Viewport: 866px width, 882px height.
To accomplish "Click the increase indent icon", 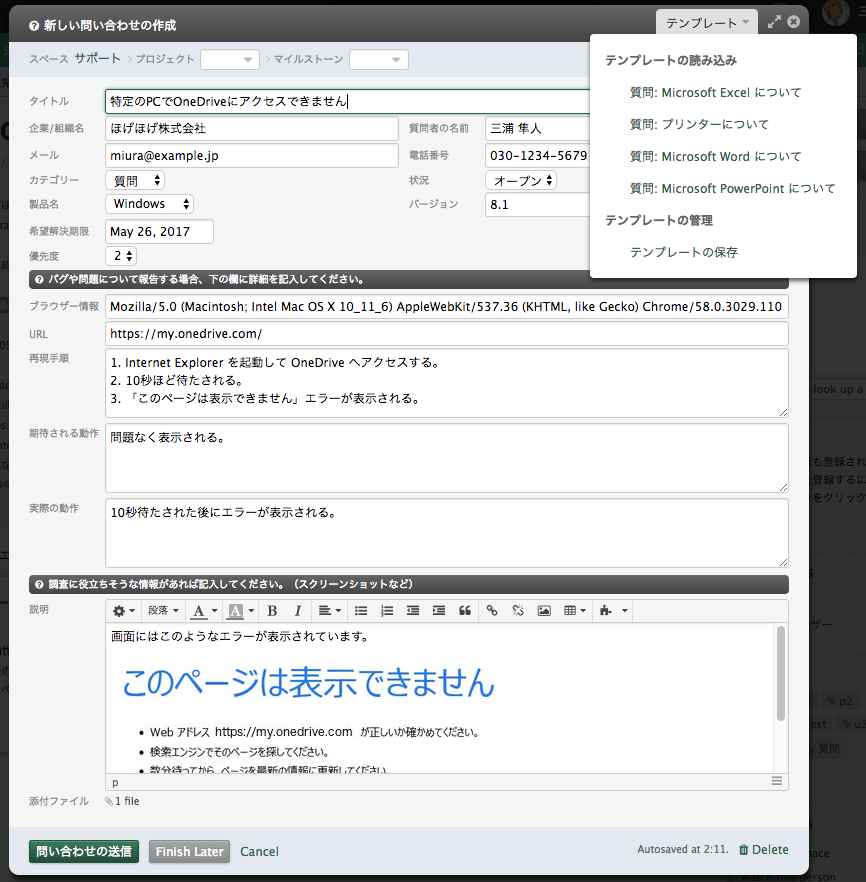I will click(x=439, y=611).
